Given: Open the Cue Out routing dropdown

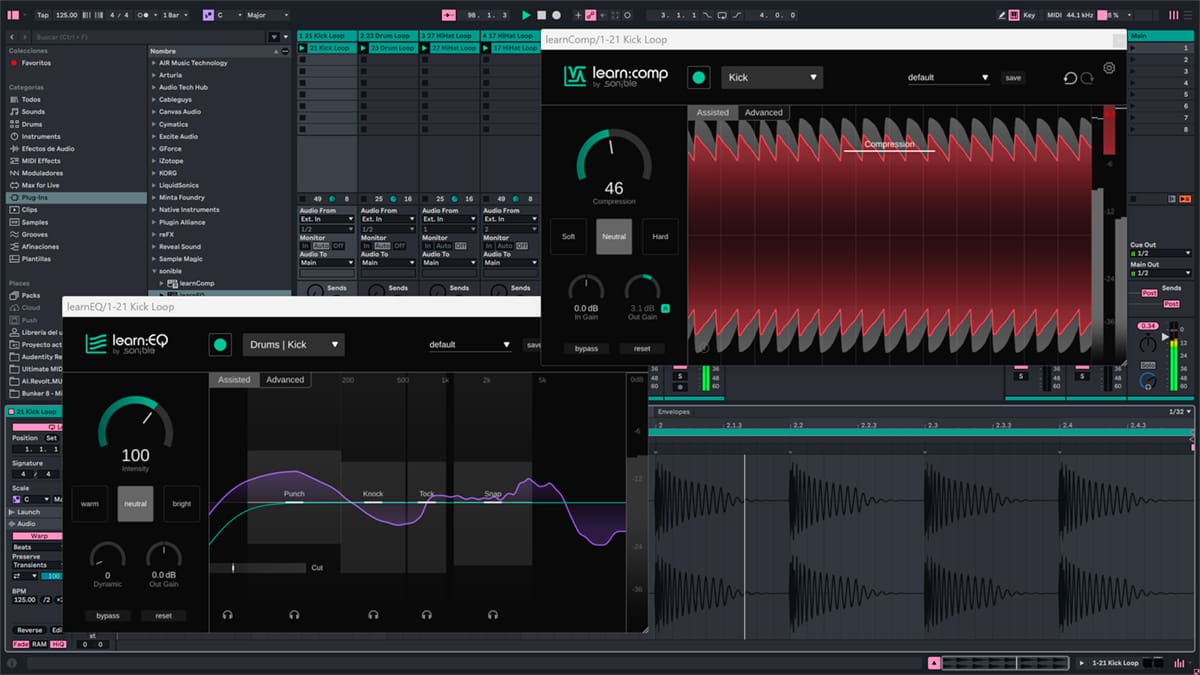Looking at the screenshot, I should pos(1160,253).
